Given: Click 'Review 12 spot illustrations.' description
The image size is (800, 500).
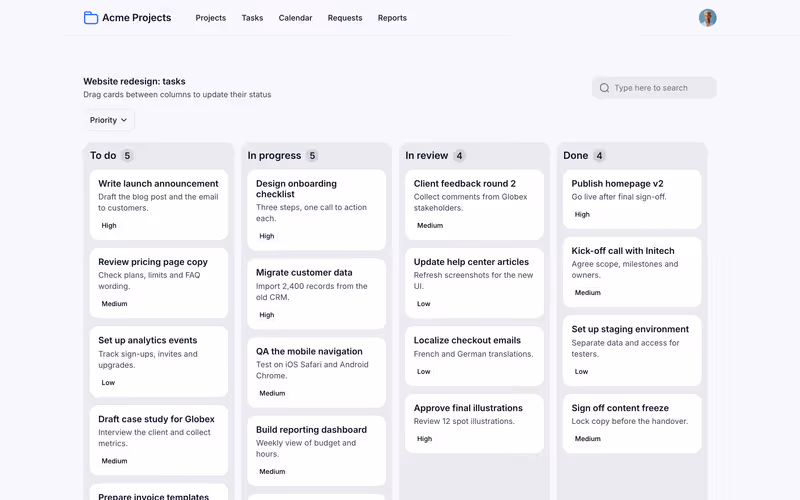Looking at the screenshot, I should [464, 421].
